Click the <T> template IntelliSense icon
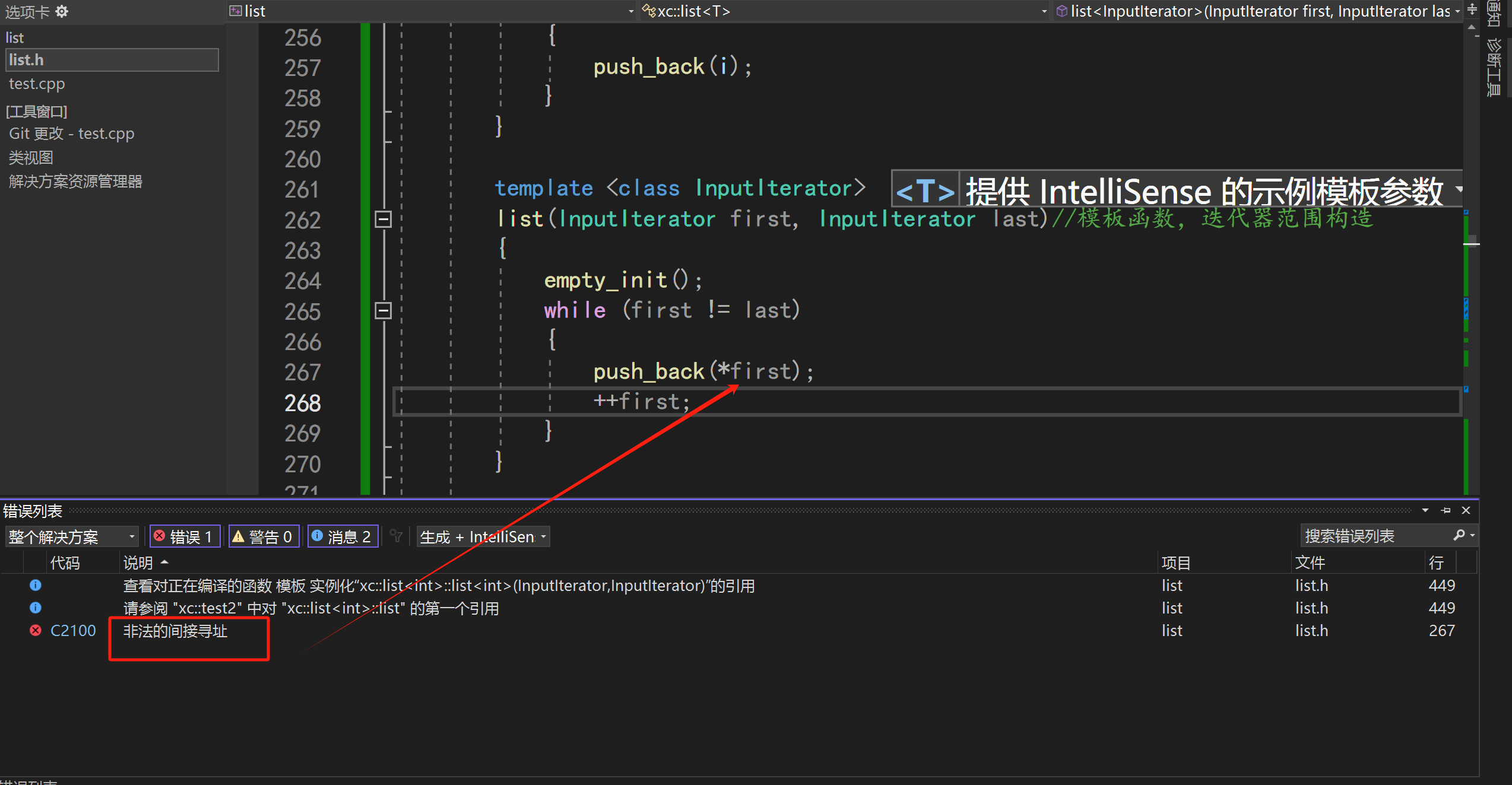Screen dimensions: 1512x785 click(x=925, y=191)
